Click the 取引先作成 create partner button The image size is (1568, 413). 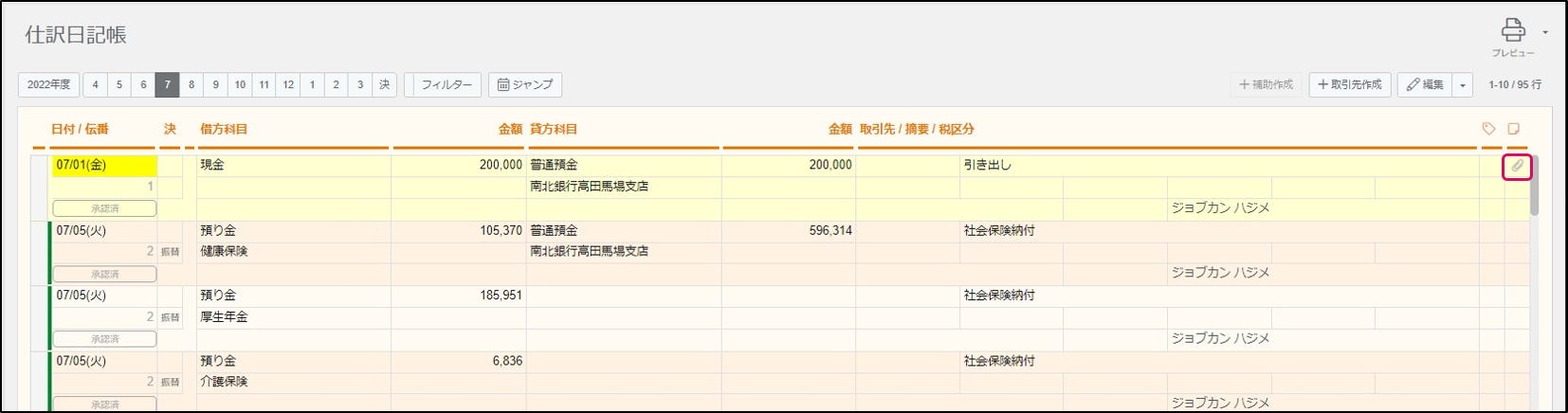[1350, 85]
